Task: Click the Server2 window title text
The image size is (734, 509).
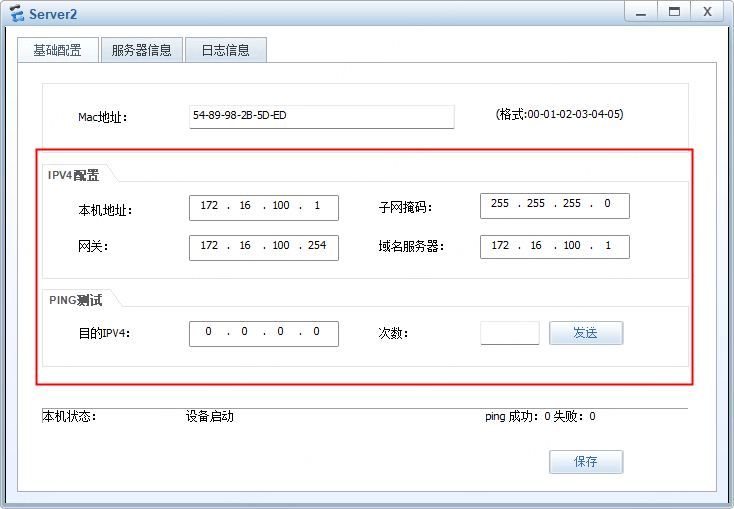Action: click(x=53, y=14)
